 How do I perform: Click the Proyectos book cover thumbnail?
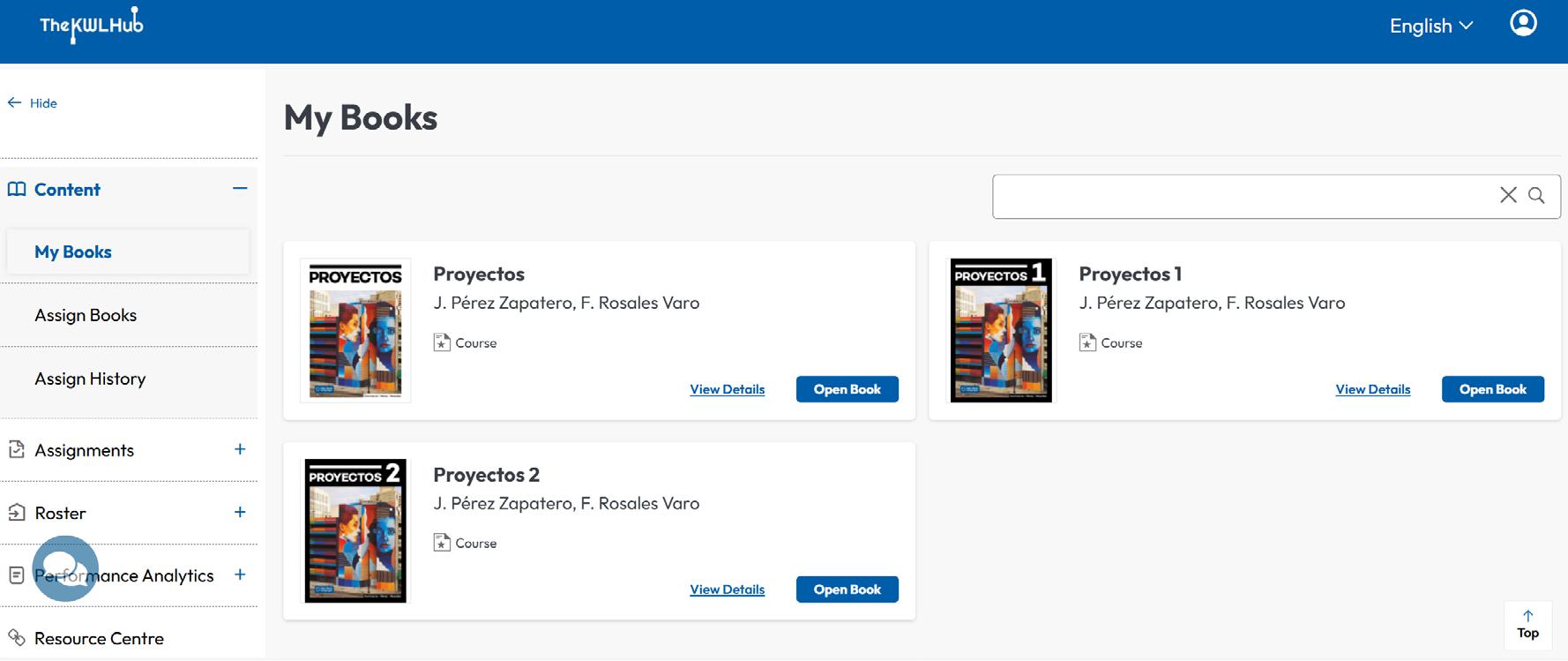(x=355, y=330)
